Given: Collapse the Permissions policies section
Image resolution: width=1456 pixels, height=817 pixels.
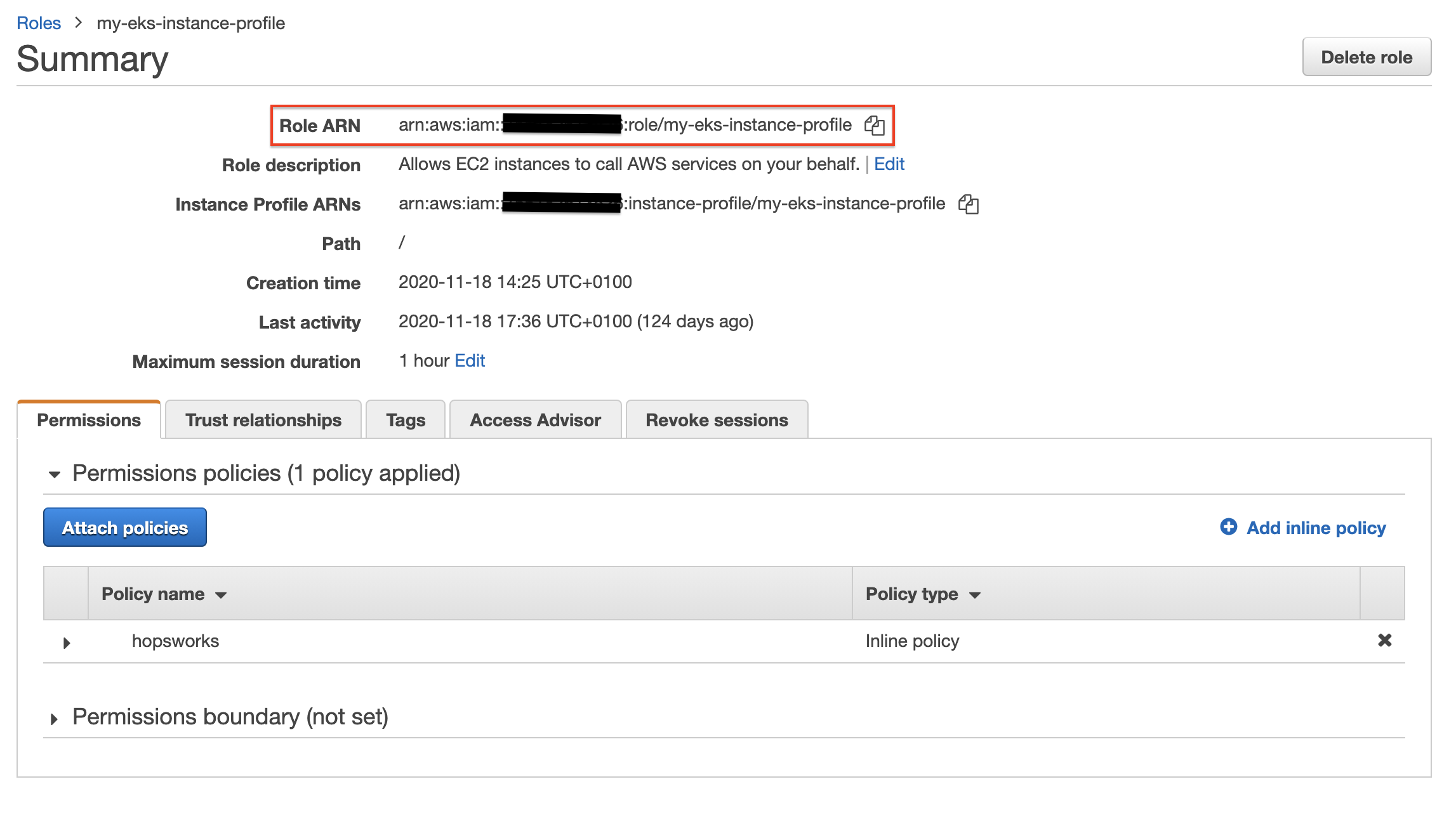Looking at the screenshot, I should (x=55, y=474).
